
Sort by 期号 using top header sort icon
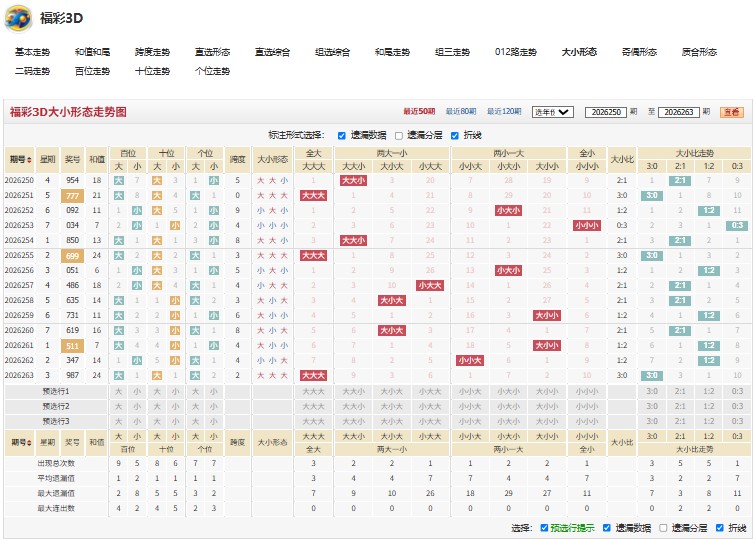coord(30,160)
